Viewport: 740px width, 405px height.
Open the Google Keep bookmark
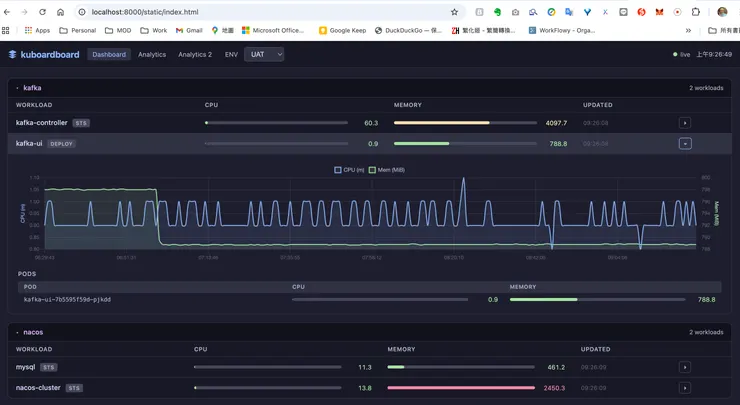pos(342,31)
